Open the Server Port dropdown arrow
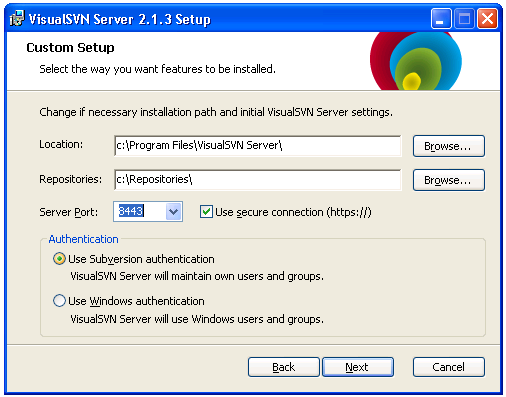 click(x=173, y=212)
